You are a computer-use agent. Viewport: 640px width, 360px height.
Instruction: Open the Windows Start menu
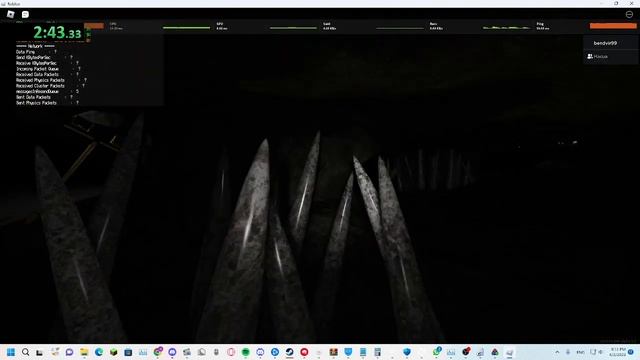[x=11, y=352]
